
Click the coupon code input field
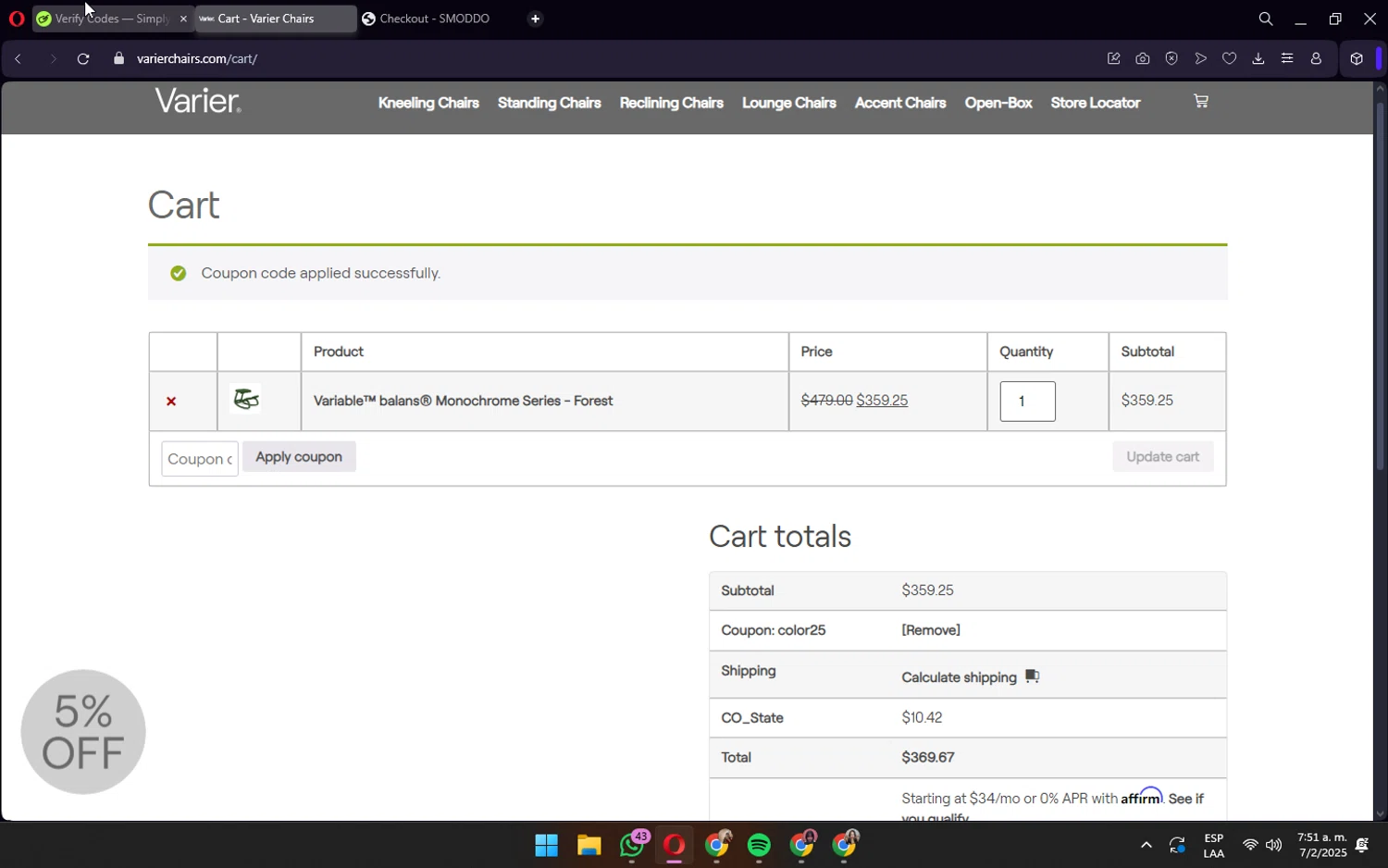coord(200,459)
